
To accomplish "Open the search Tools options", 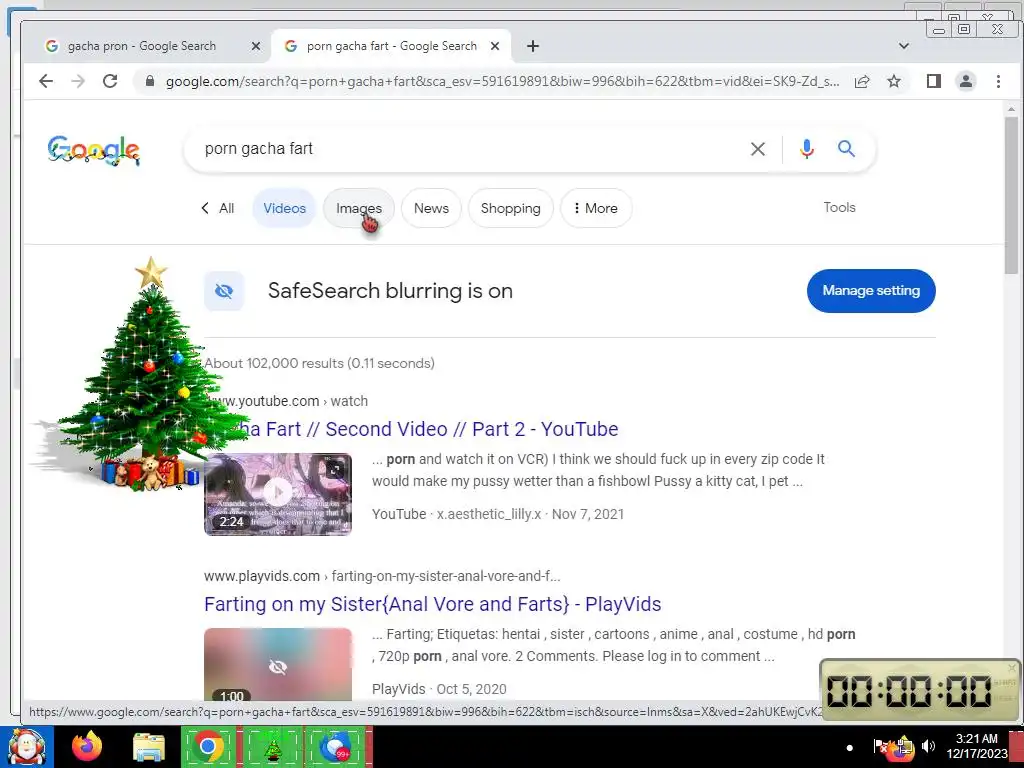I will (839, 208).
